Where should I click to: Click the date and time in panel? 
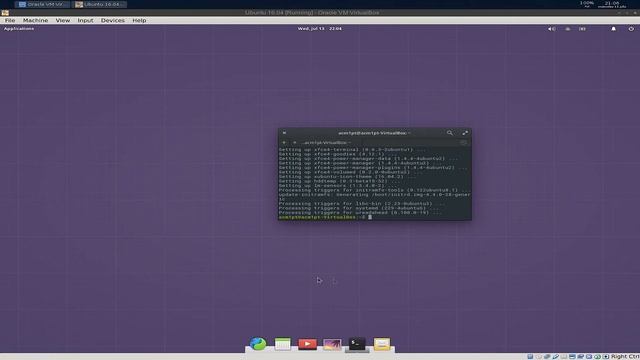[x=320, y=29]
